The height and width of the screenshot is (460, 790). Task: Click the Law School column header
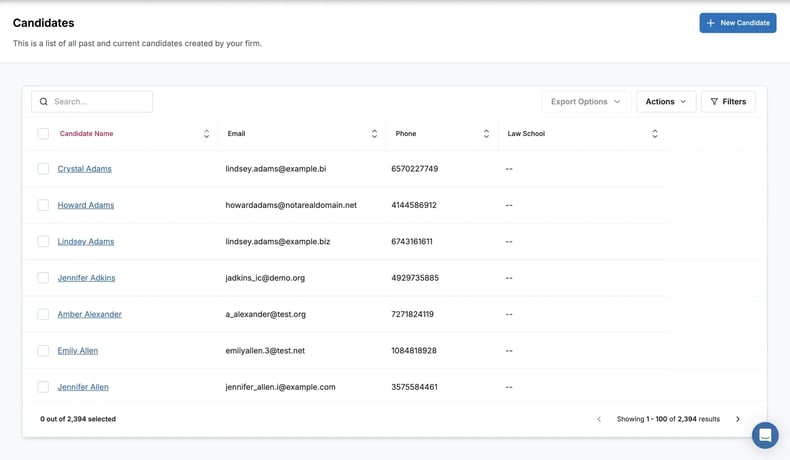click(526, 134)
